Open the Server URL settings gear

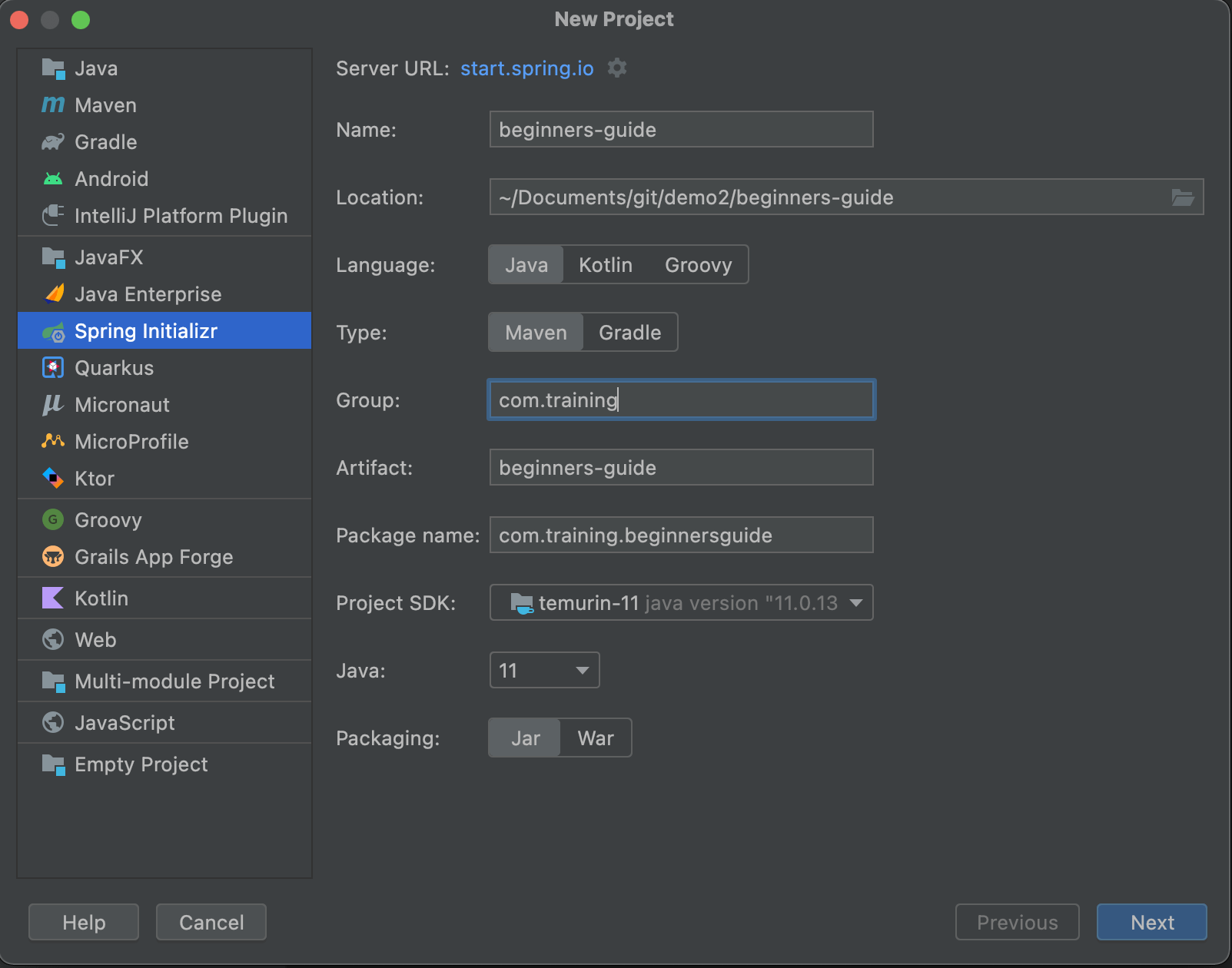(617, 68)
